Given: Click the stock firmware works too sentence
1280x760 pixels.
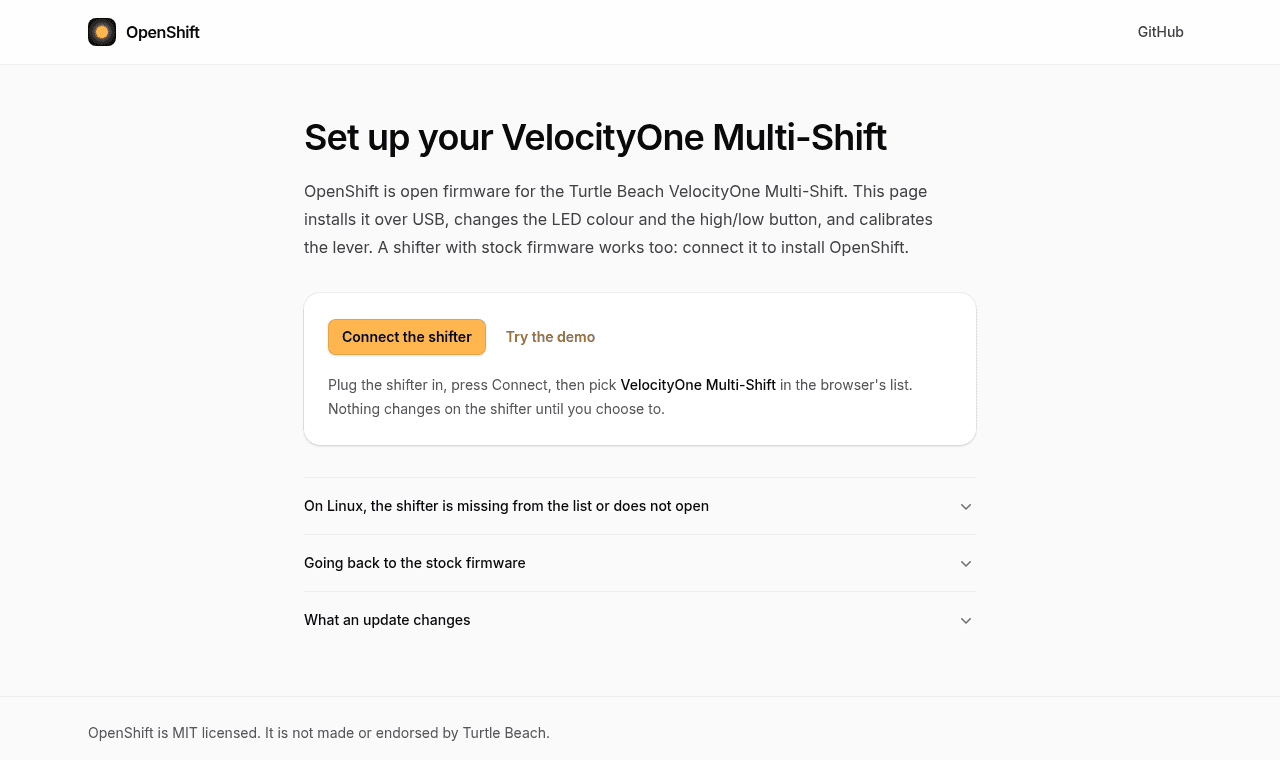Looking at the screenshot, I should click(643, 247).
